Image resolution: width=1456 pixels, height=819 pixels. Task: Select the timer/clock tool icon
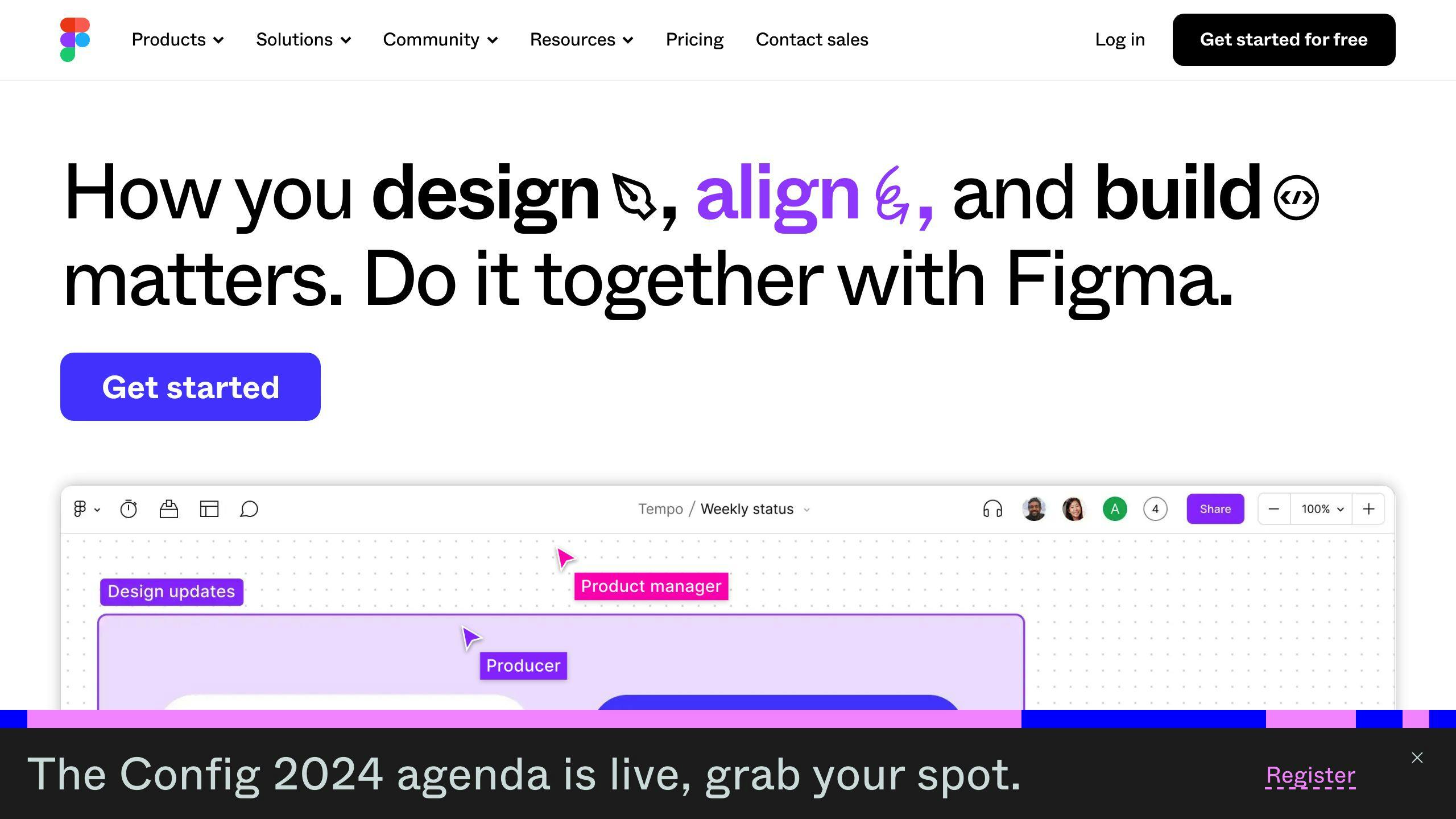point(128,508)
